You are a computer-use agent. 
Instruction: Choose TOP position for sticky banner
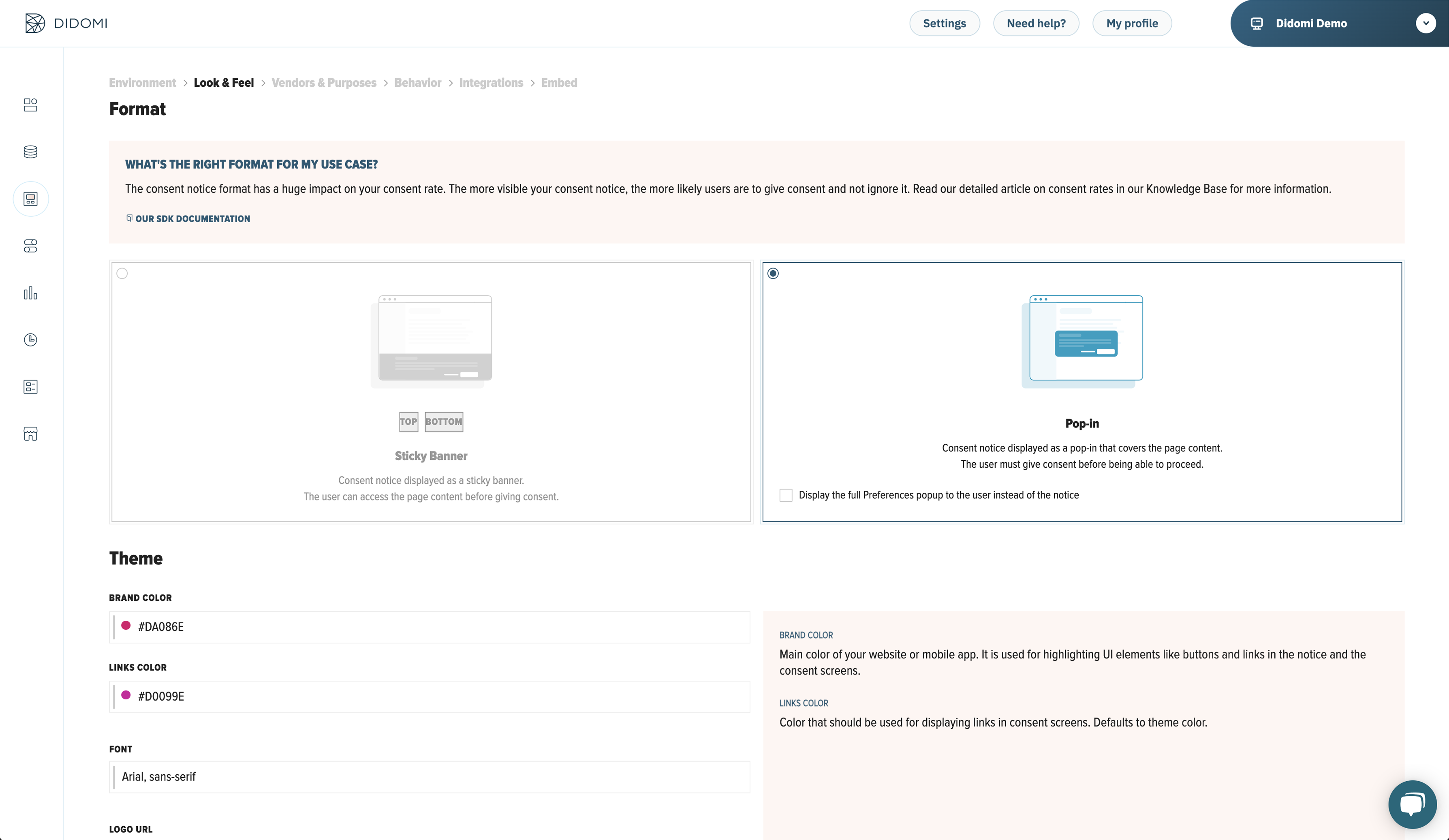coord(408,421)
